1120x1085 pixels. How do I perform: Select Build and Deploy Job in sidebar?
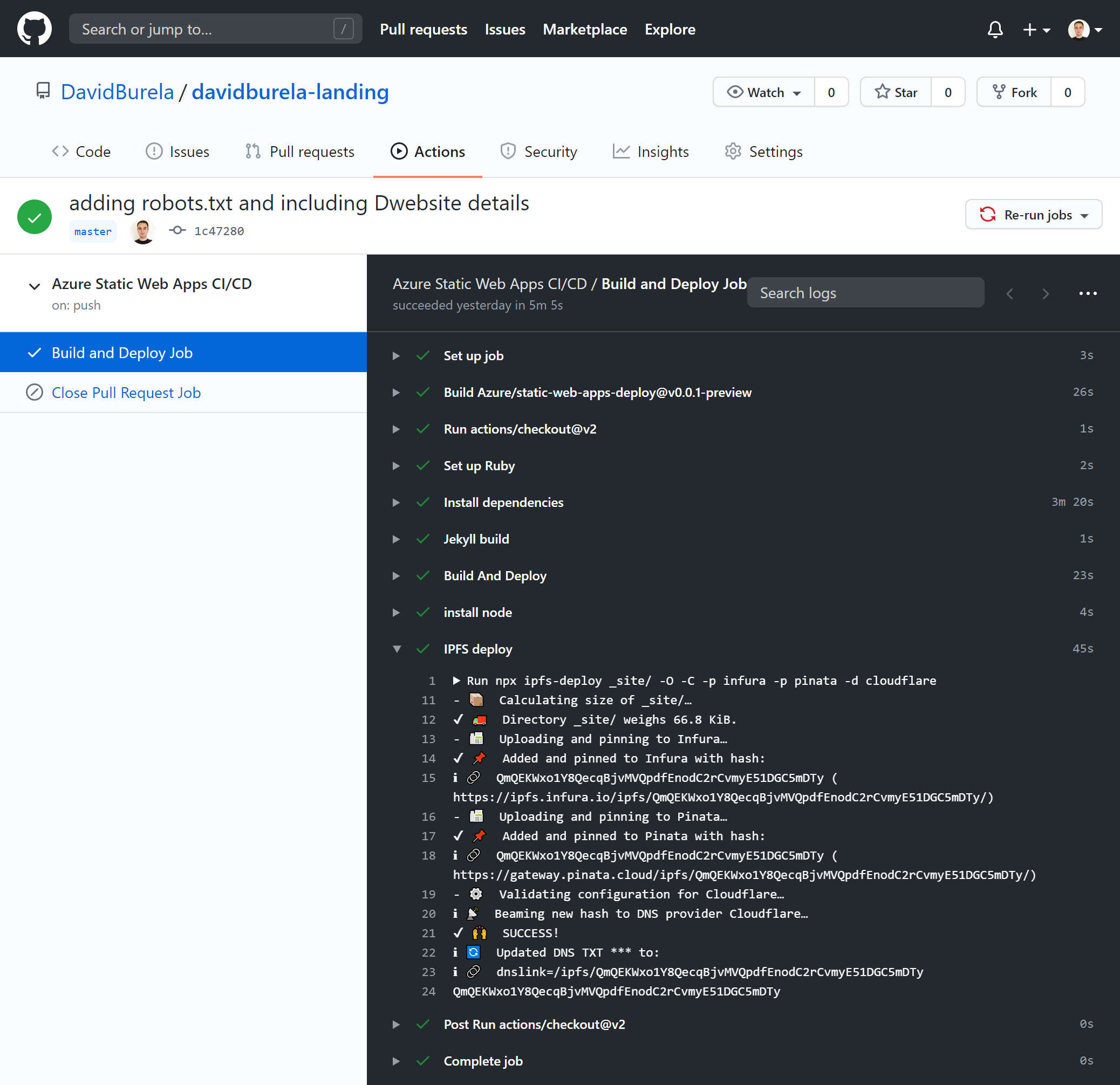183,352
